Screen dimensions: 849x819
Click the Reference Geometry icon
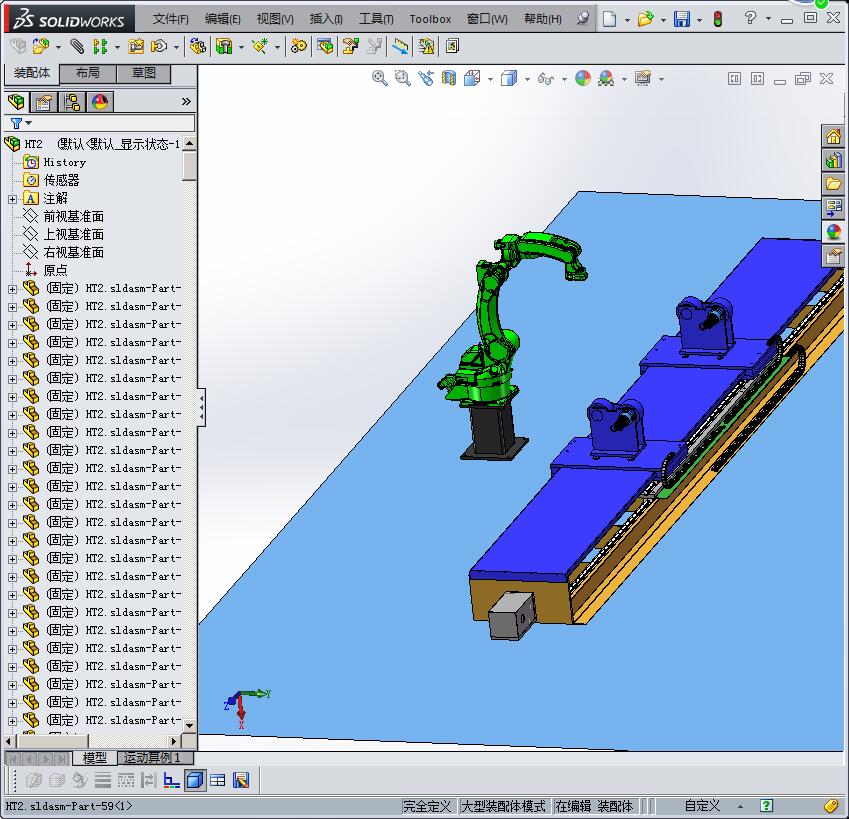pos(260,47)
